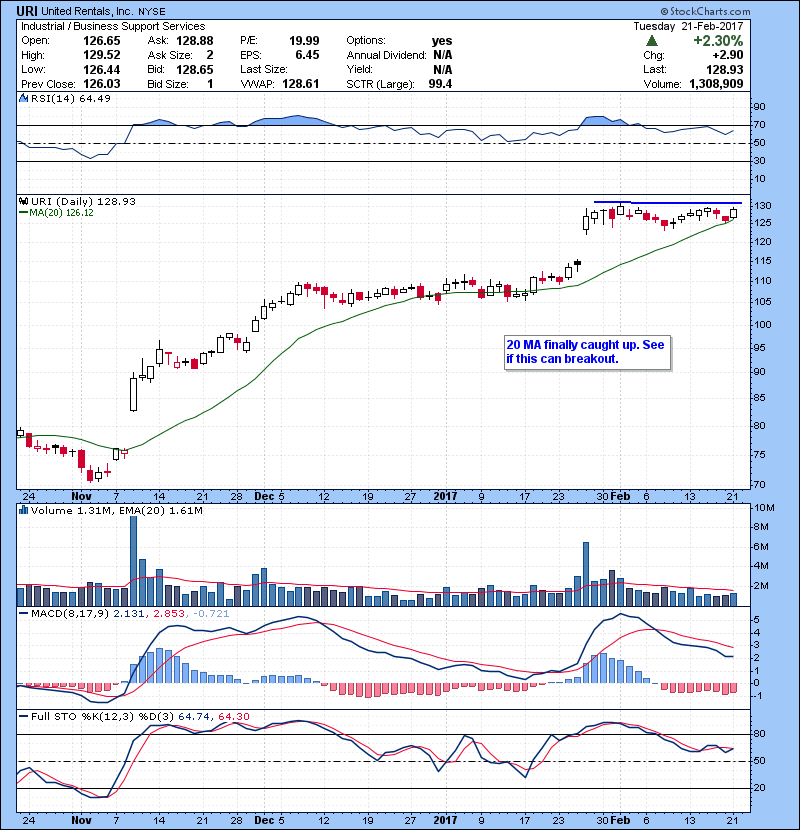
Task: Click the 10M volume axis label
Action: tap(764, 508)
